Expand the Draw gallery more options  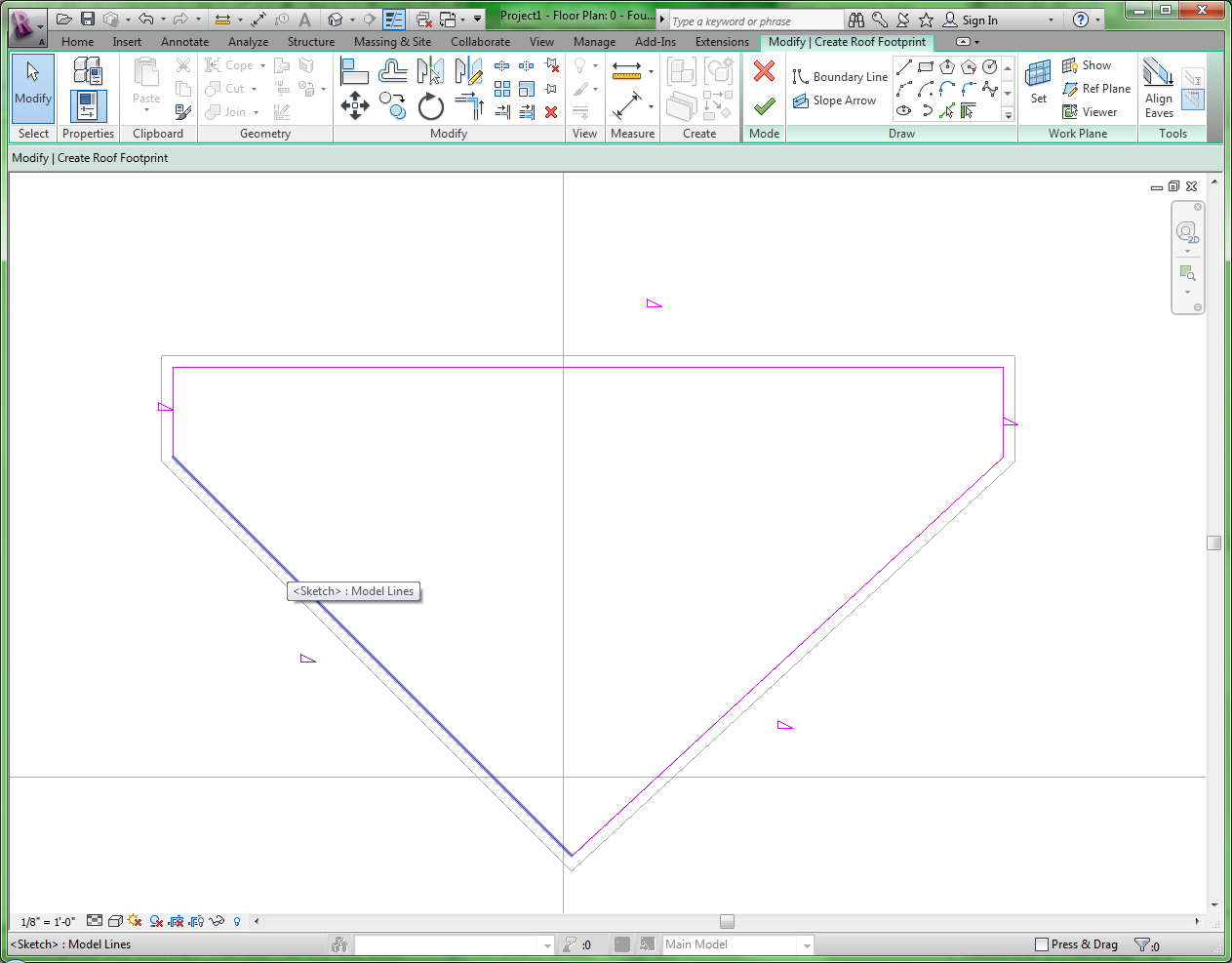(1008, 115)
